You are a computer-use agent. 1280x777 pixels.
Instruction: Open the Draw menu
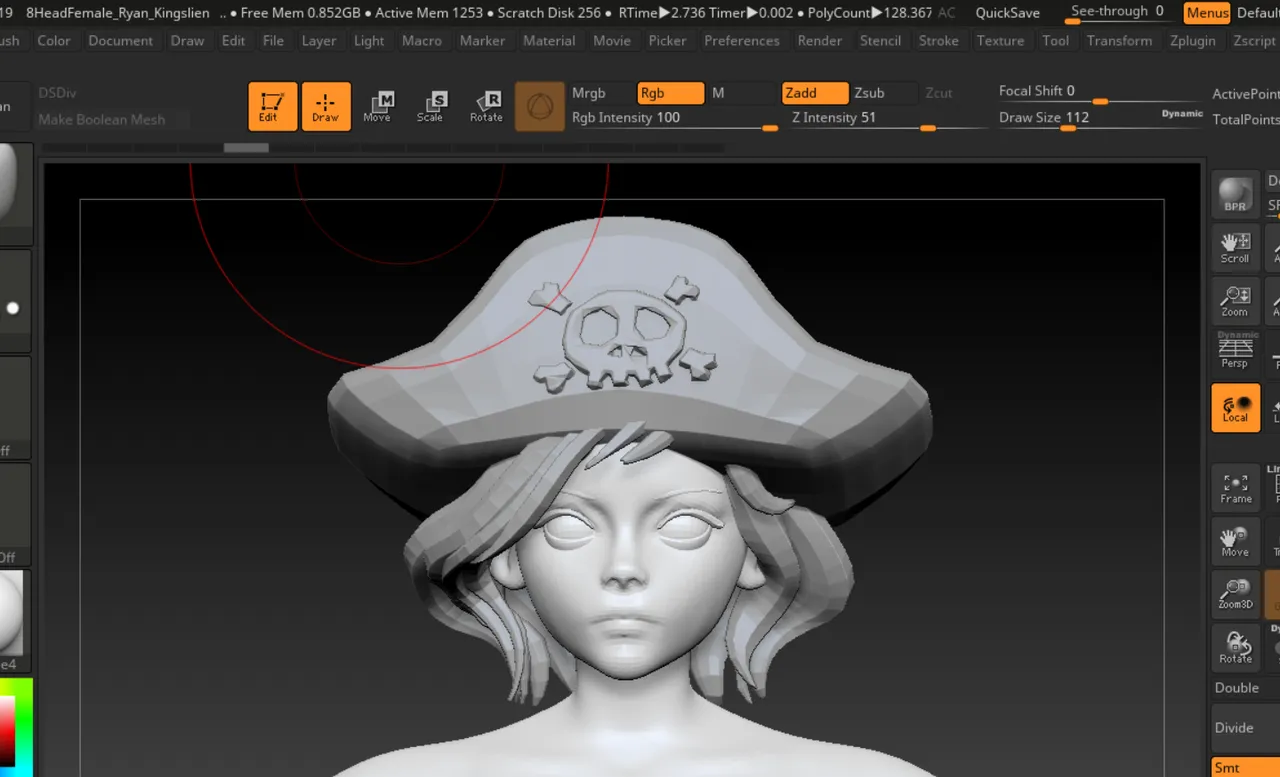[x=187, y=41]
